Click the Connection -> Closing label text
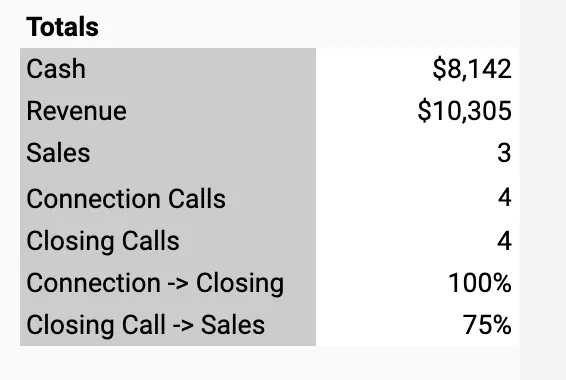Viewport: 566px width, 380px height. point(155,283)
